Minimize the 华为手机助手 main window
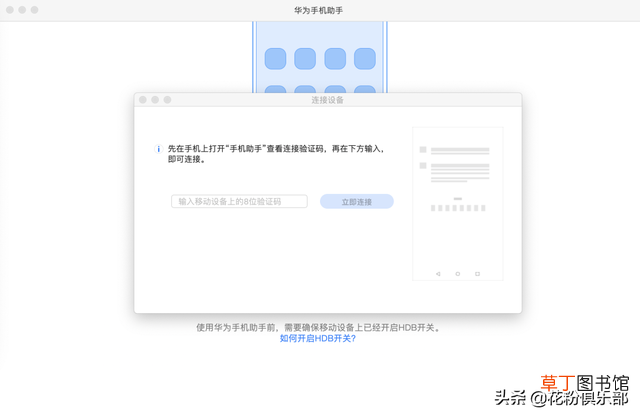 pos(22,10)
